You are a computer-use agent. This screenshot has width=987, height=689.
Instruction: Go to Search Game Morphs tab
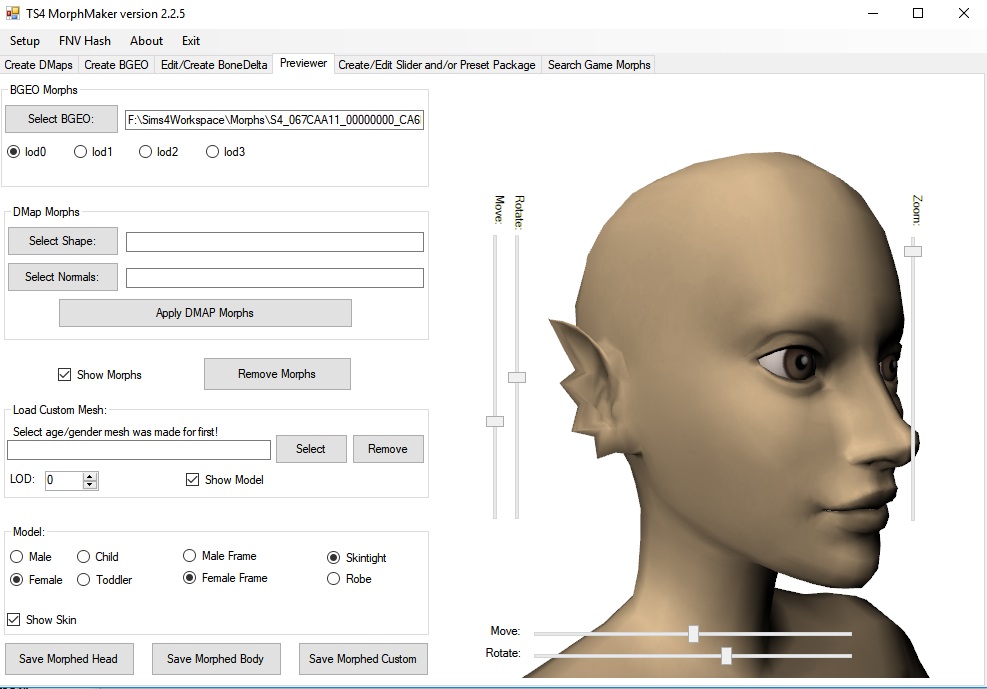point(599,65)
